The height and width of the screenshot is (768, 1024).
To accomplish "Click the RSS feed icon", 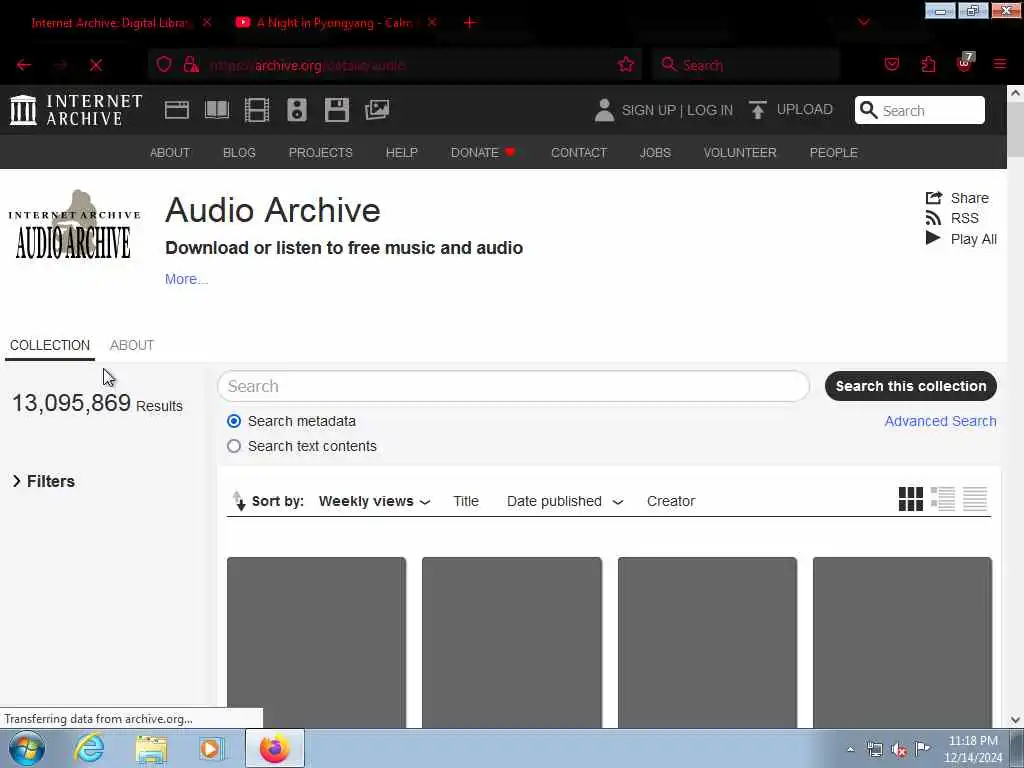I will pos(933,218).
